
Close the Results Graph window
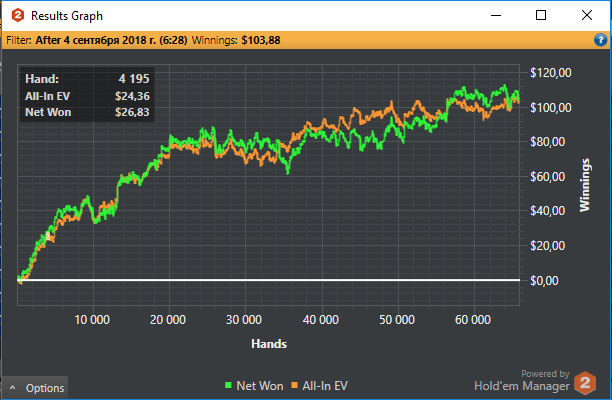587,16
